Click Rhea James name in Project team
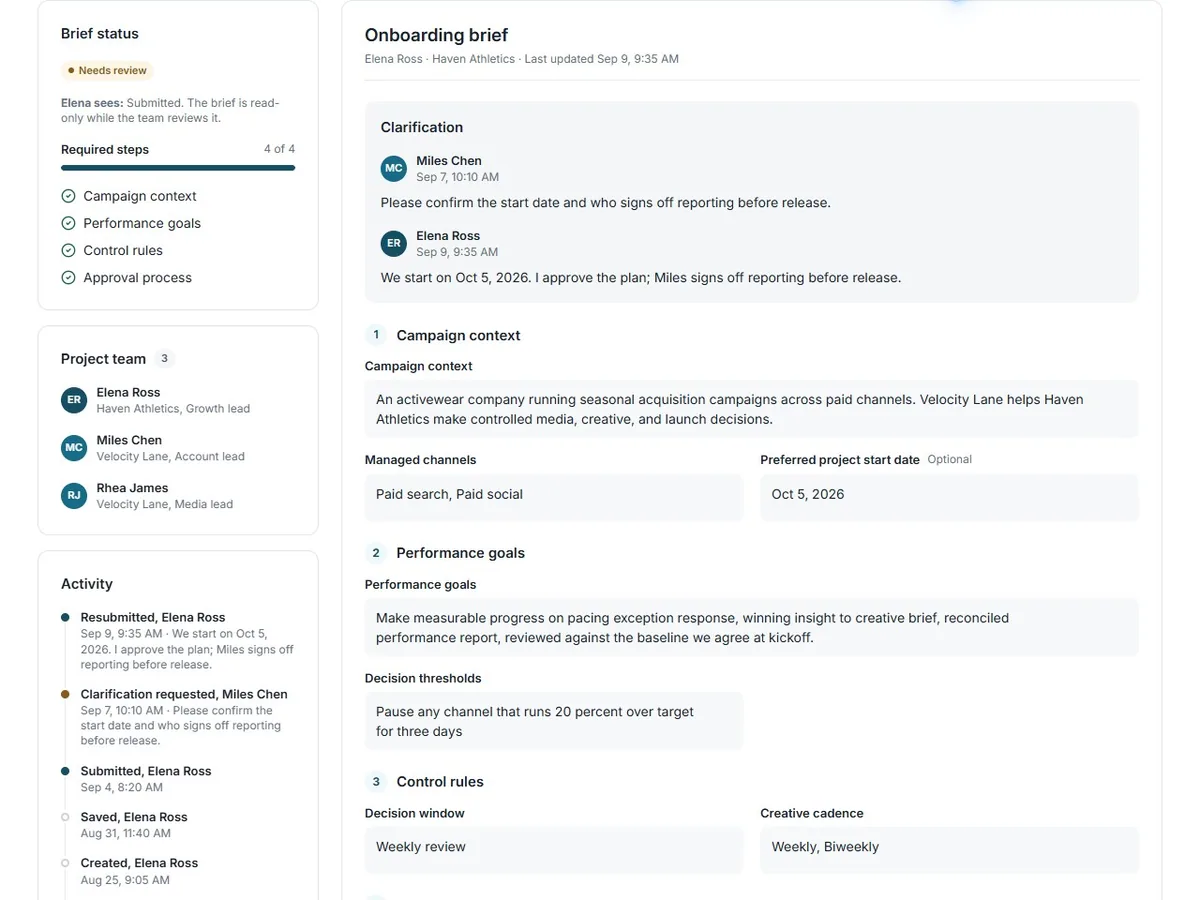The image size is (1200, 900). pos(132,488)
